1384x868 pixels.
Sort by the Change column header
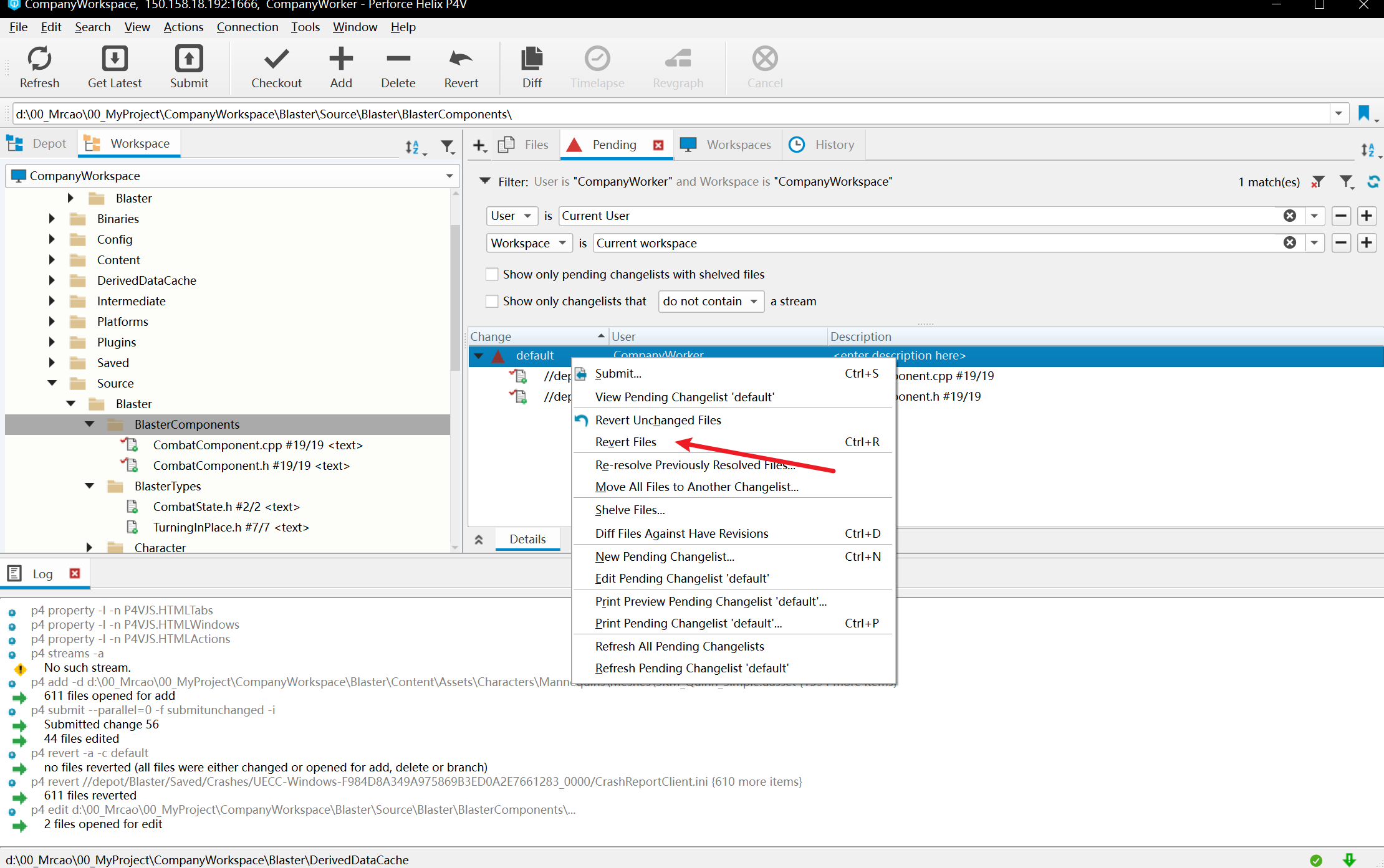coord(537,337)
